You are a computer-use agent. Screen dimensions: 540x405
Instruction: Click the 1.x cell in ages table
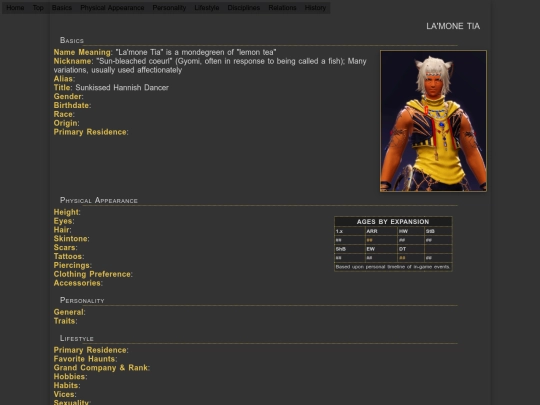tap(350, 231)
